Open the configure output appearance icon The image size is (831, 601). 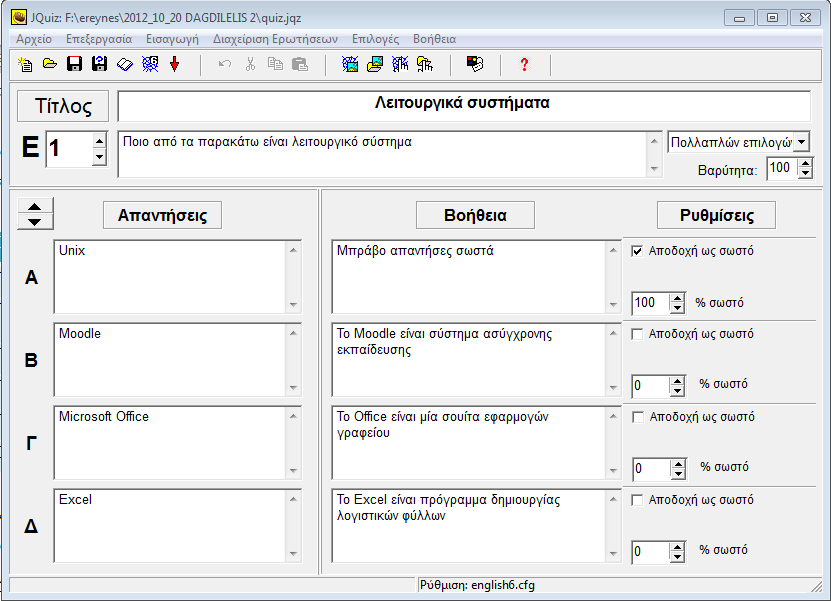(475, 65)
